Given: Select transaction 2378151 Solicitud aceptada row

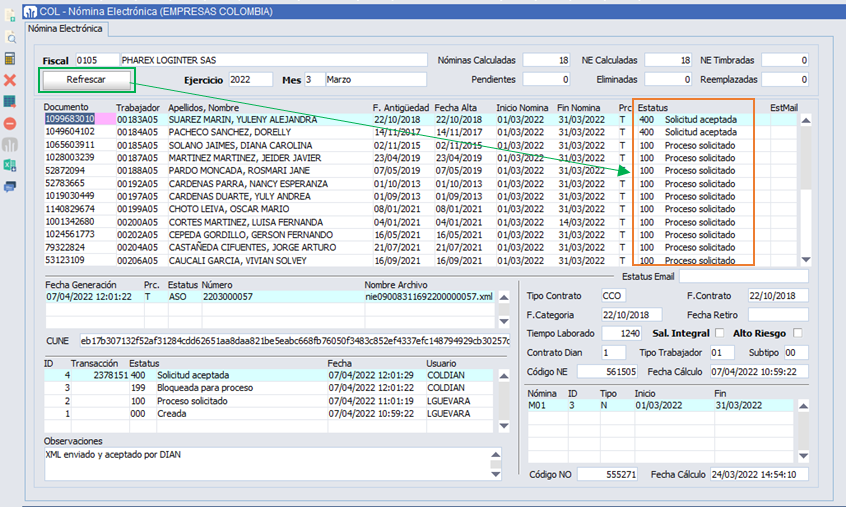Looking at the screenshot, I should tap(269, 375).
